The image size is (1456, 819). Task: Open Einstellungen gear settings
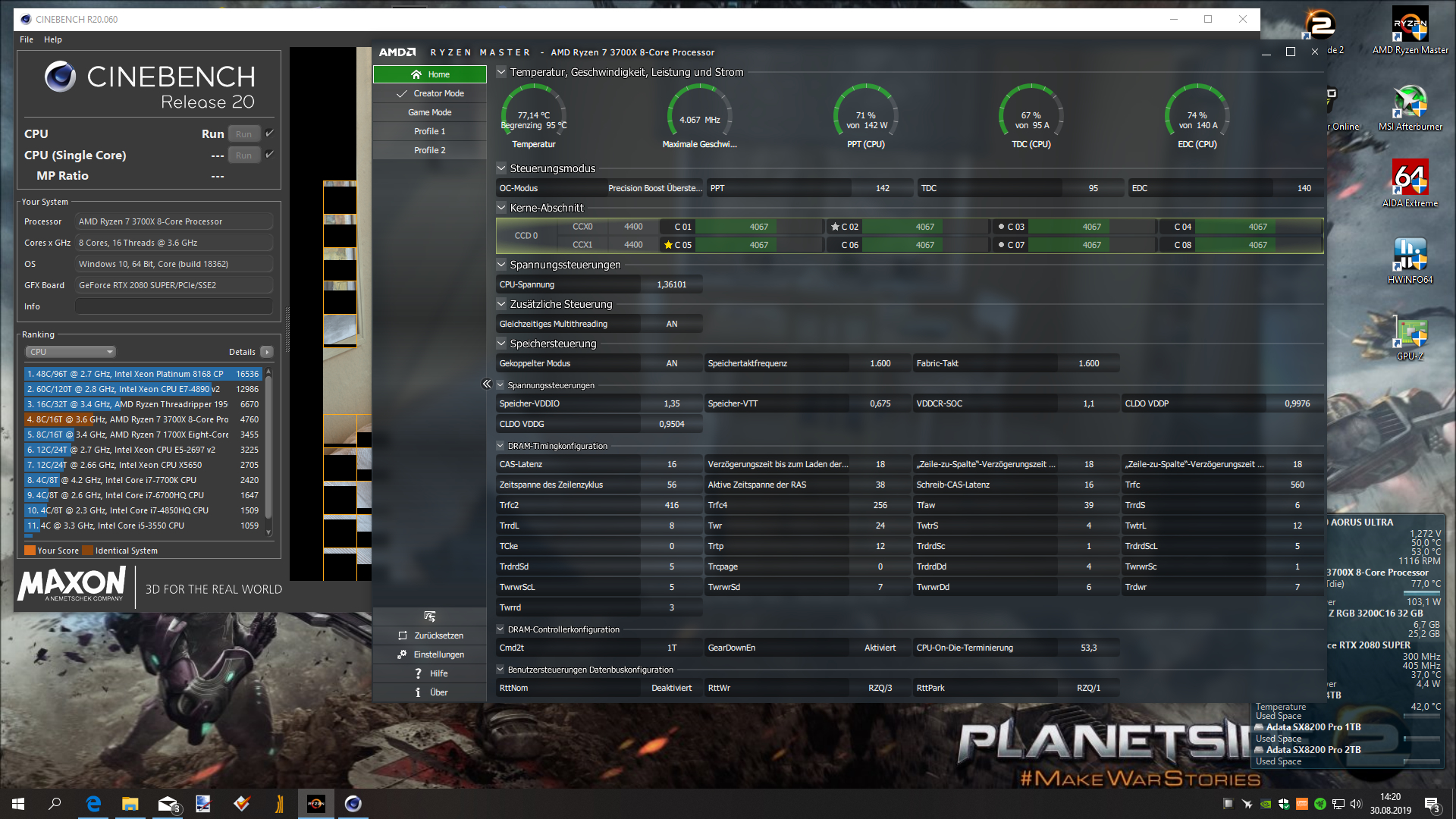403,654
